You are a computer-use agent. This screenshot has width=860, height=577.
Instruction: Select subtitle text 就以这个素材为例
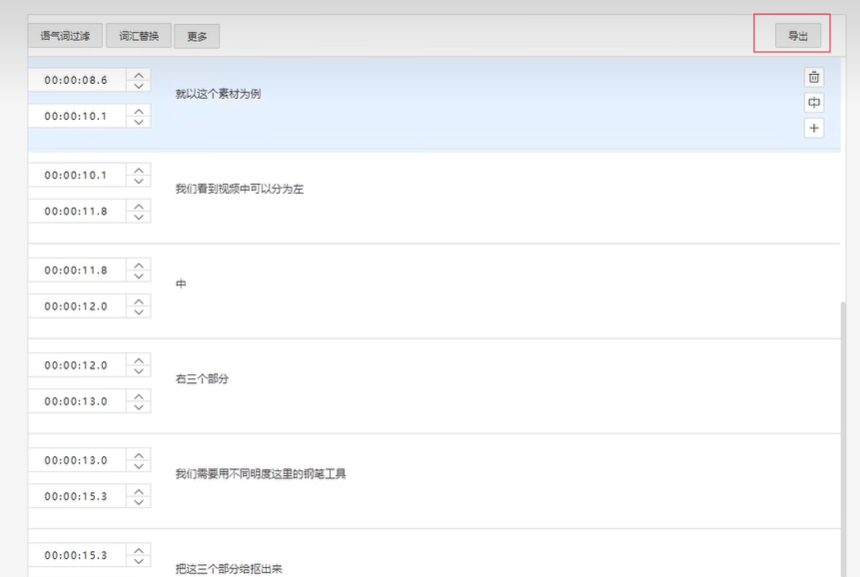pos(218,94)
